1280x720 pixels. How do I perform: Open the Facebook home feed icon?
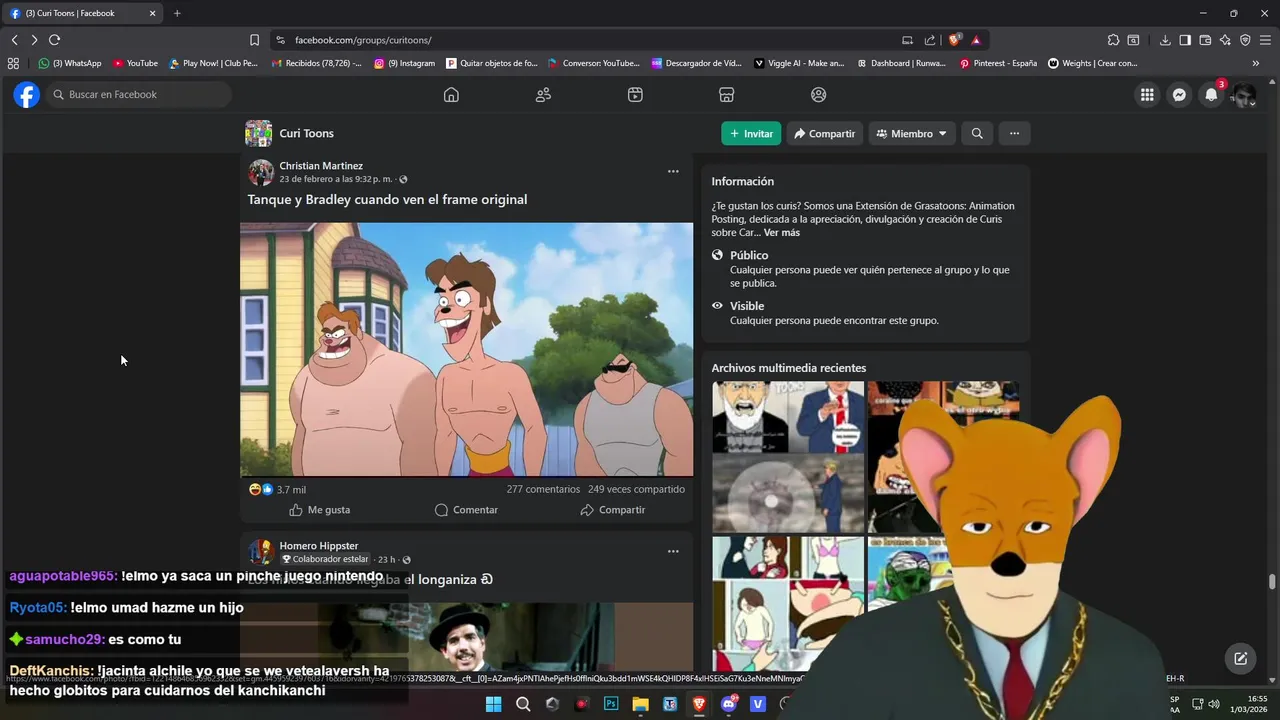tap(451, 94)
